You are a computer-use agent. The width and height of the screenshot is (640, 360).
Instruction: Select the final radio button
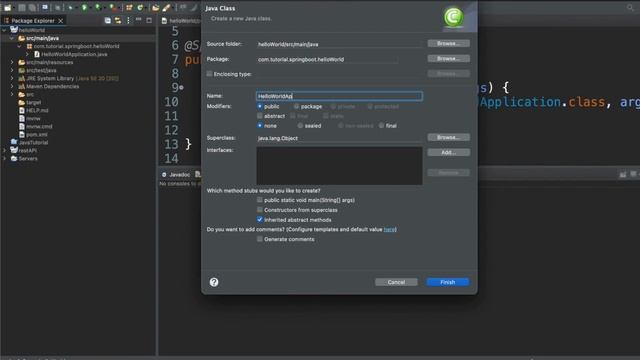point(381,126)
